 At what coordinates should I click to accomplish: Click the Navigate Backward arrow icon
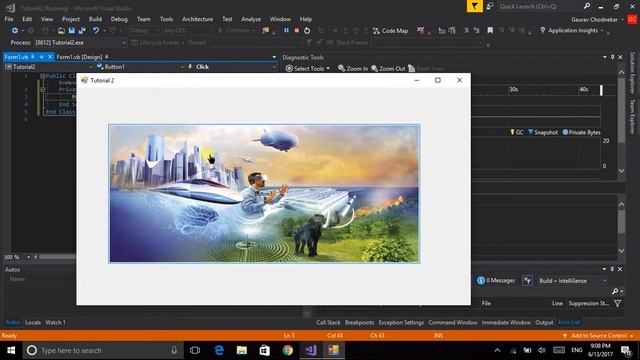15,31
